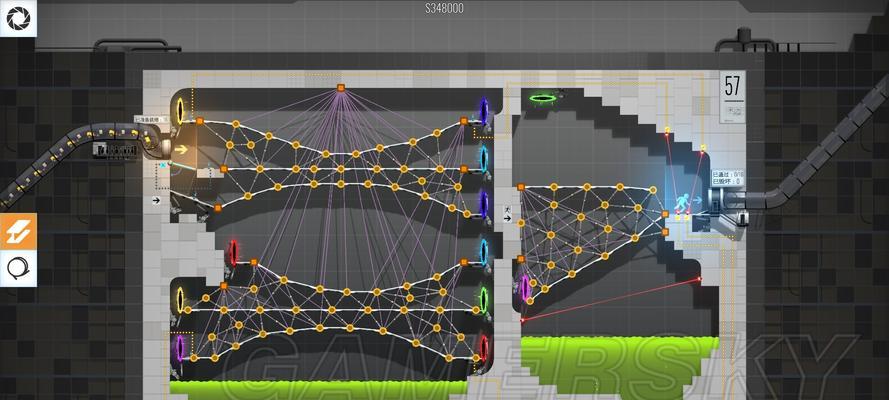The image size is (889, 400).
Task: Click the small label above the entrance pipe
Action: (151, 120)
